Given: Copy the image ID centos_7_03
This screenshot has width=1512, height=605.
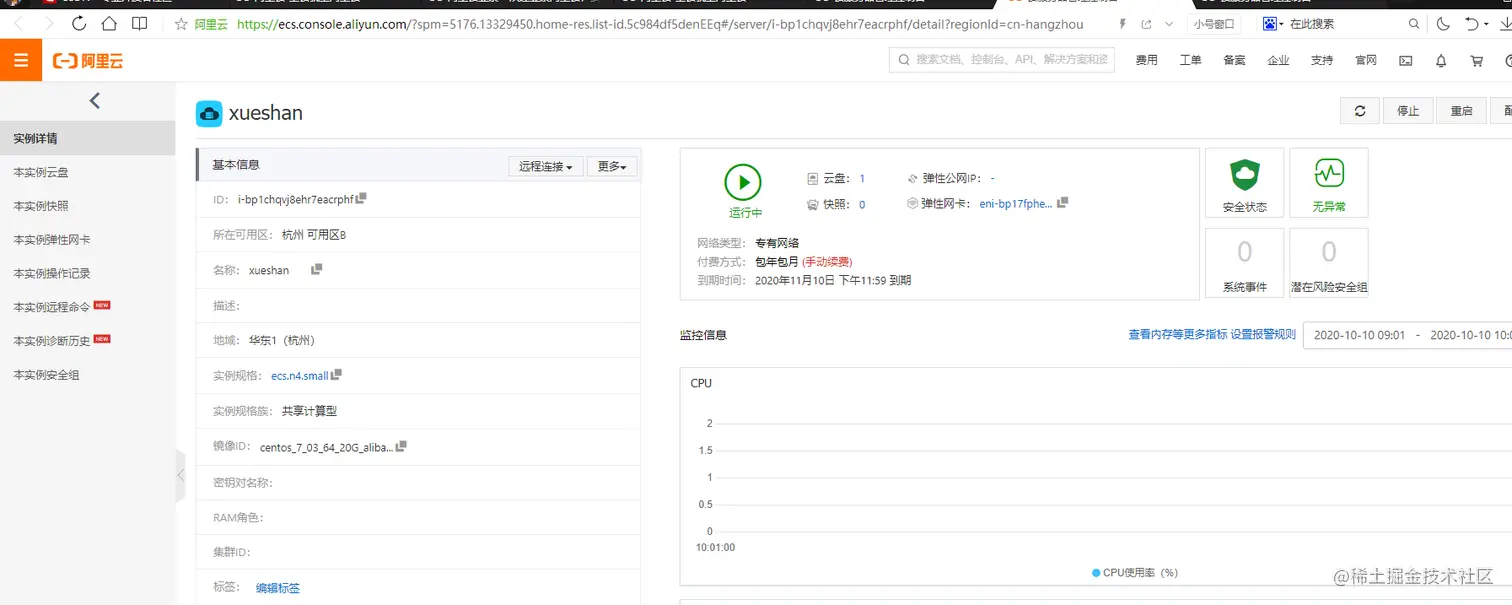Looking at the screenshot, I should tap(402, 446).
